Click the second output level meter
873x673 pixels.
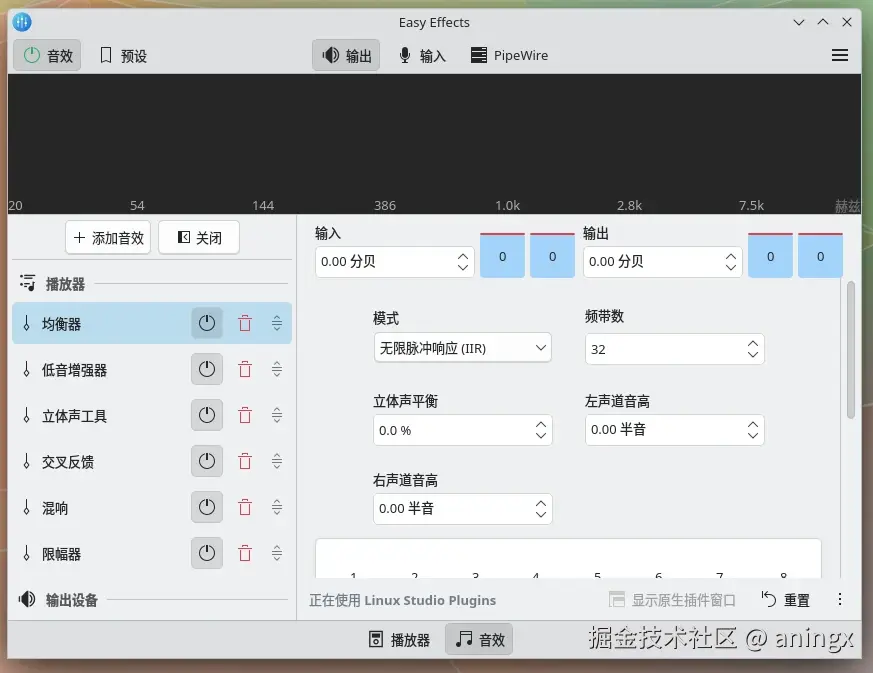coord(820,256)
